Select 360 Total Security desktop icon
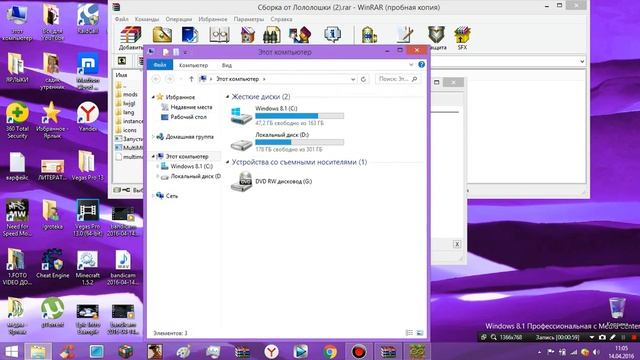The width and height of the screenshot is (640, 360). (17, 120)
